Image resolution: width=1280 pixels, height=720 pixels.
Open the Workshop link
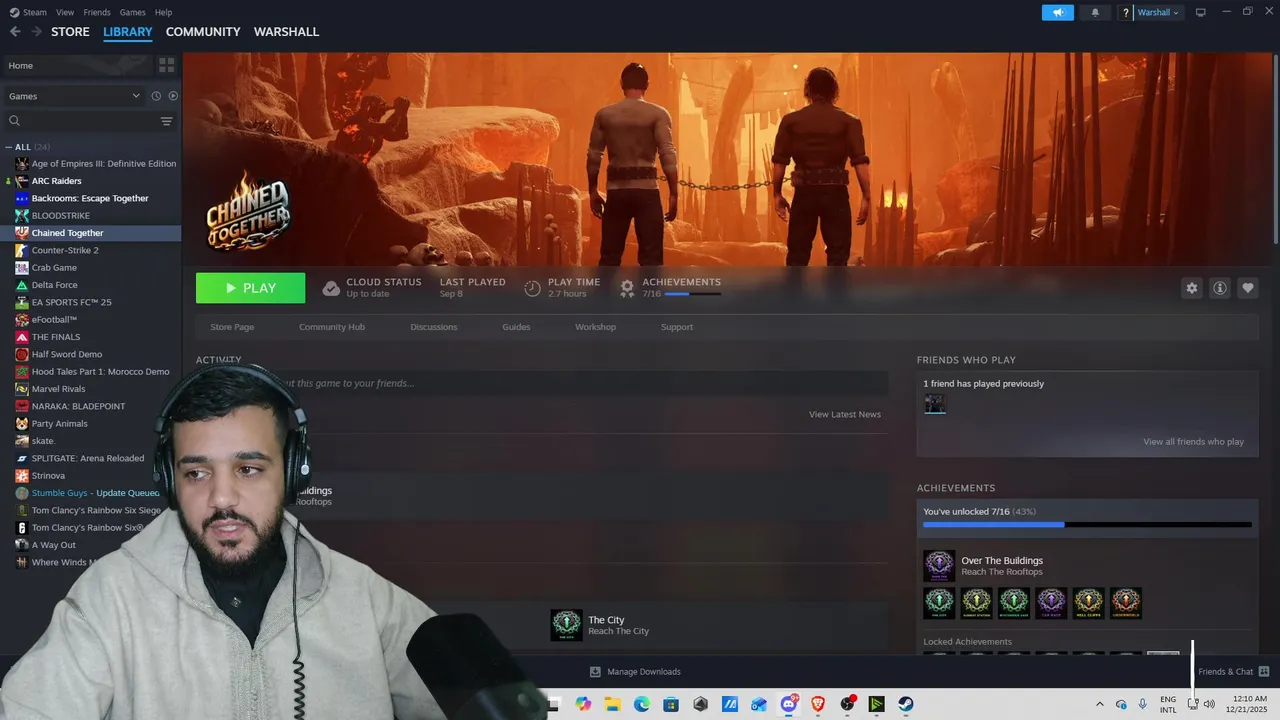click(595, 327)
